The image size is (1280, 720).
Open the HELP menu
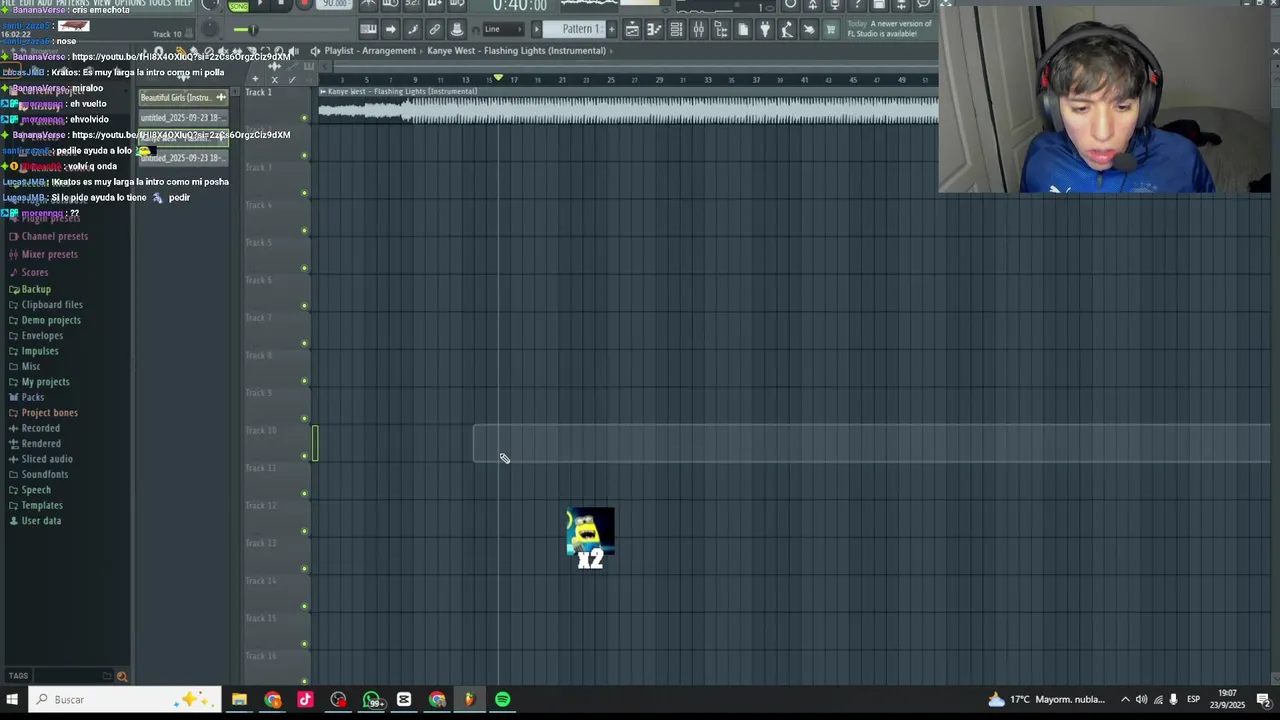[x=183, y=4]
